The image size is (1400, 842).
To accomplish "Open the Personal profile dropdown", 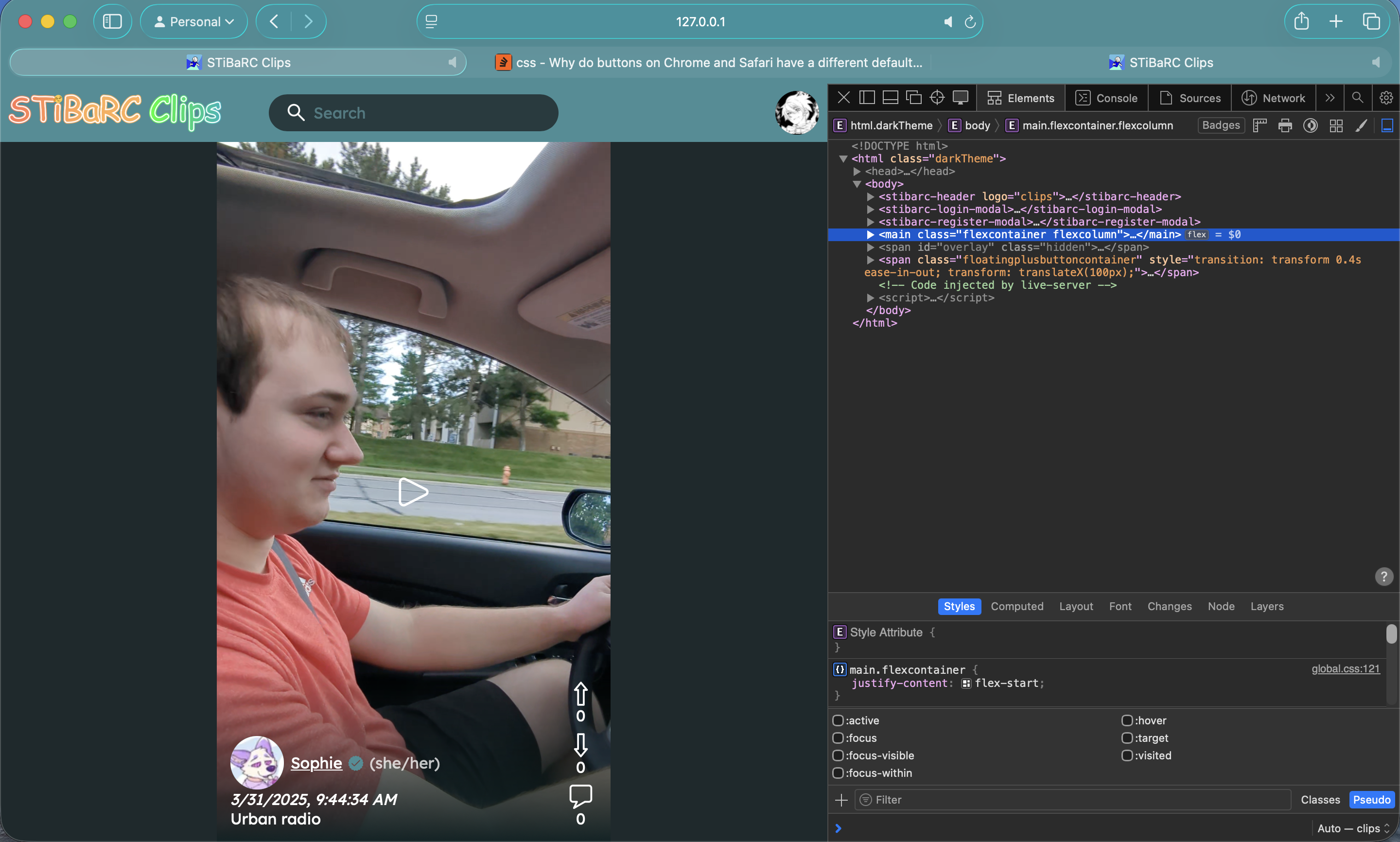I will pyautogui.click(x=194, y=22).
